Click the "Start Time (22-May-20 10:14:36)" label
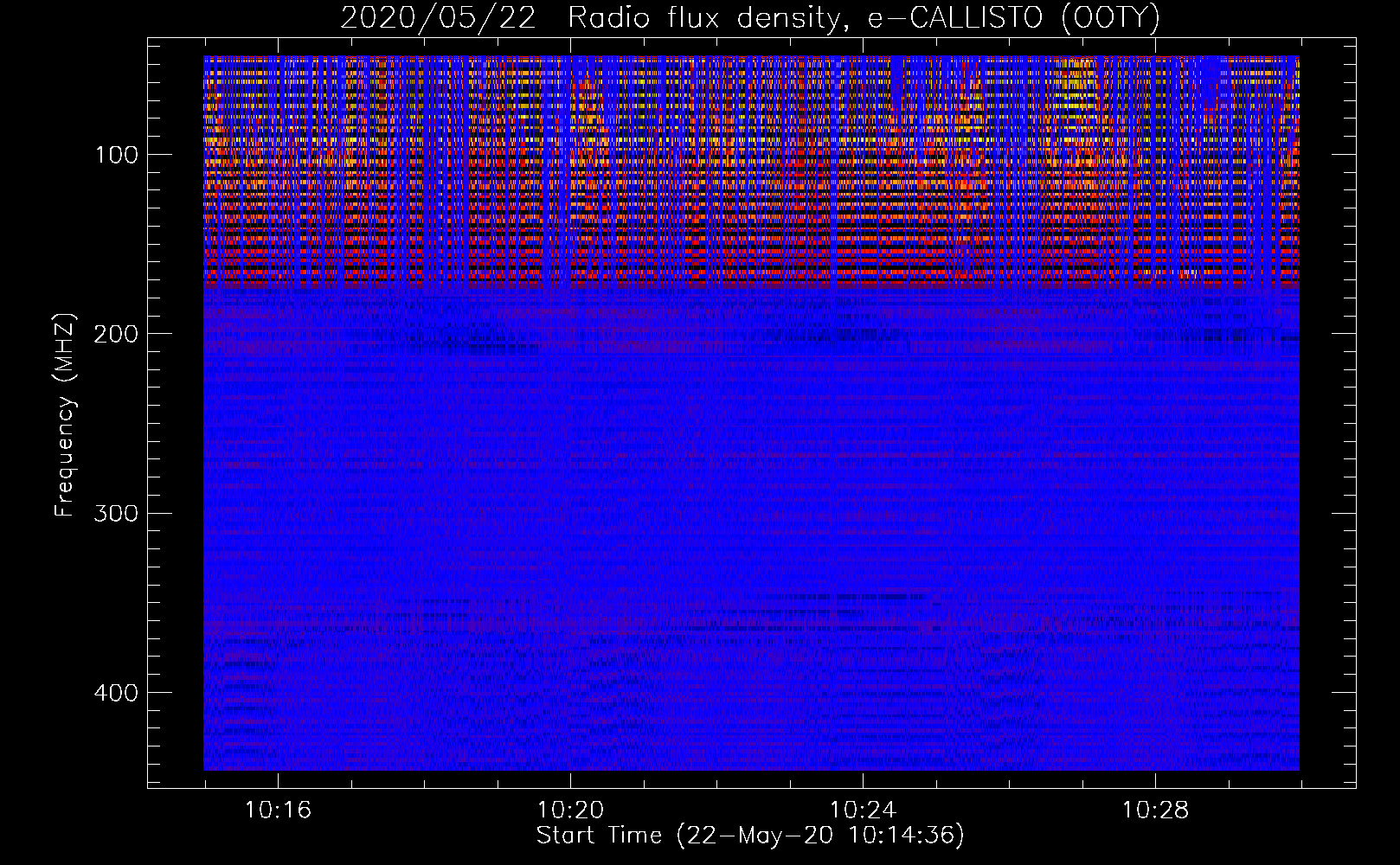The image size is (1400, 865). (750, 836)
